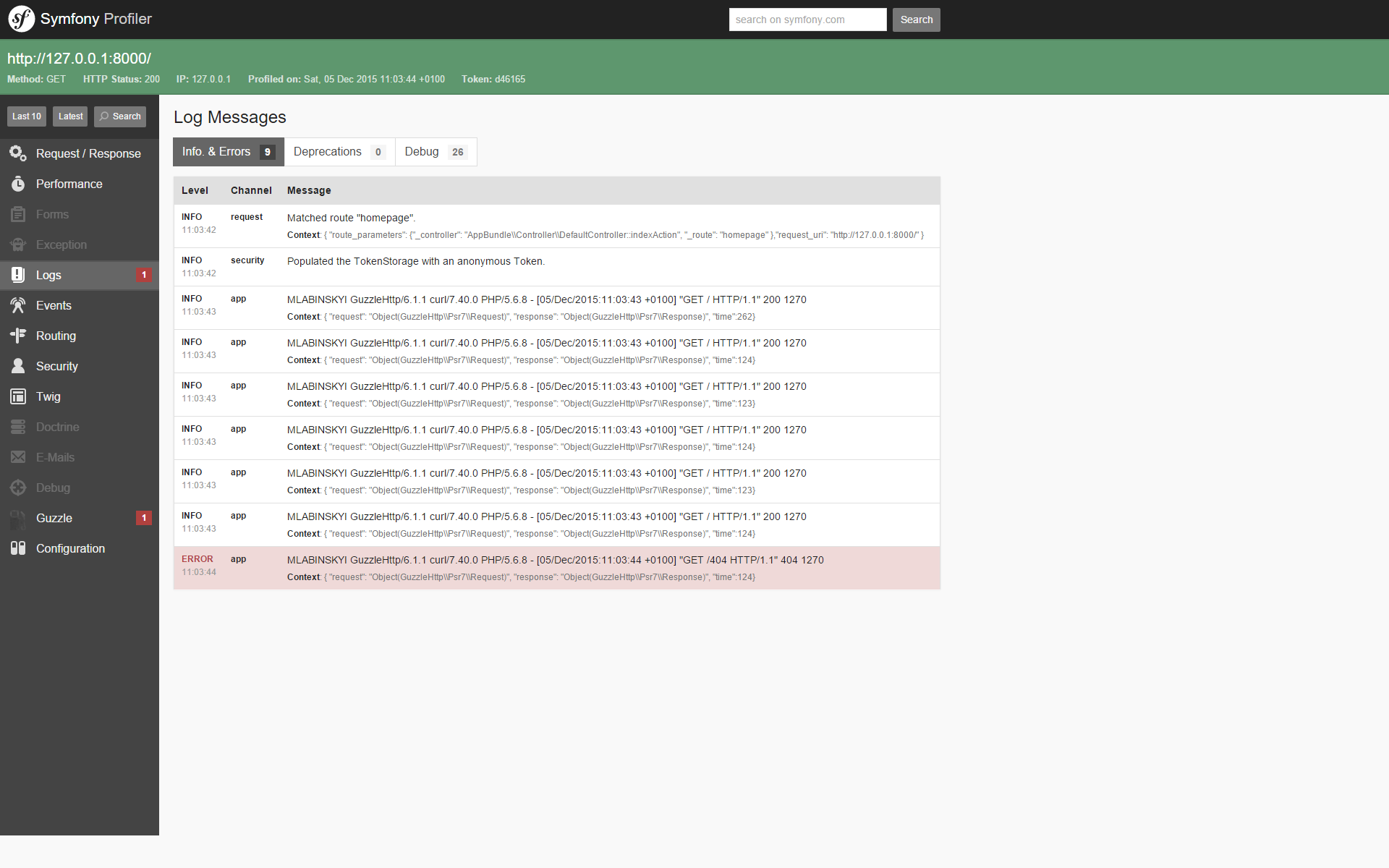Click the Symfony logo icon

[x=22, y=19]
